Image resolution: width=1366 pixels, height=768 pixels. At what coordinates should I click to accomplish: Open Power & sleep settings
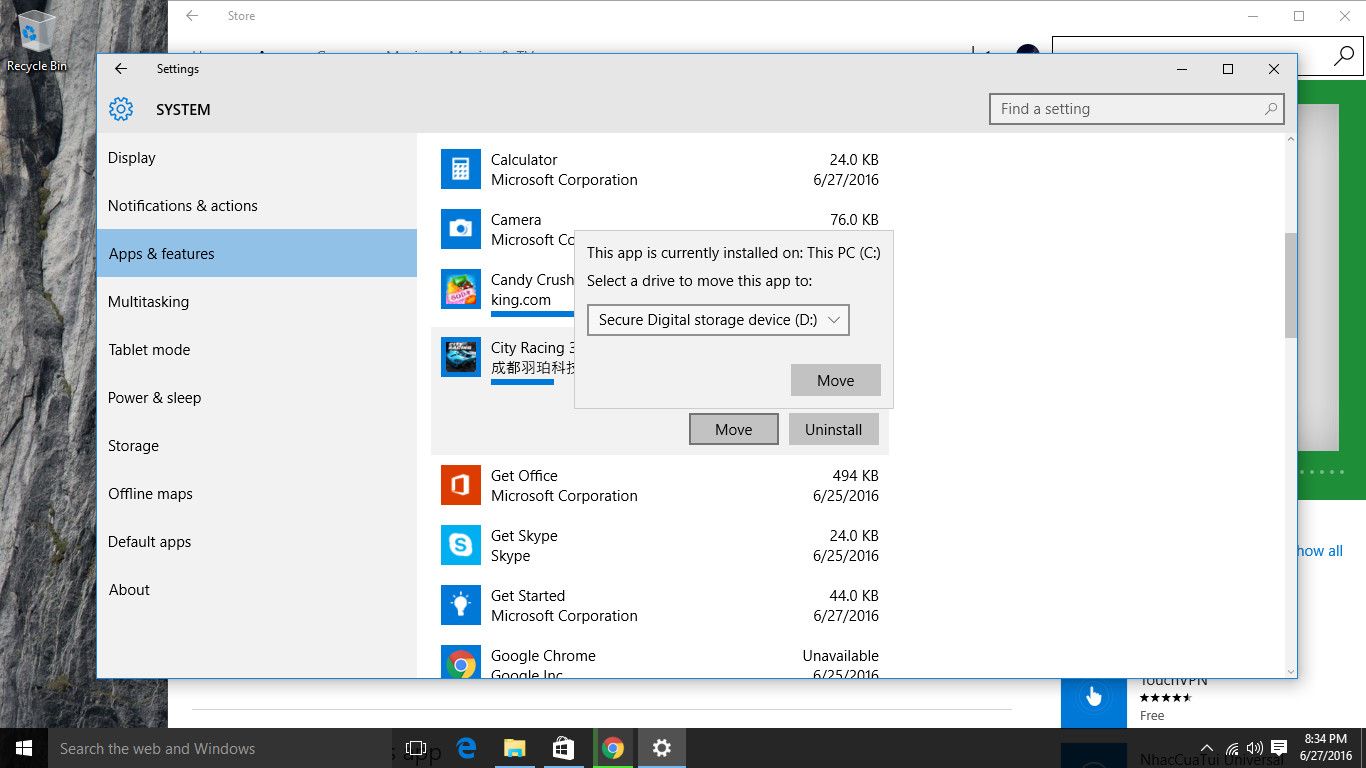tap(257, 398)
